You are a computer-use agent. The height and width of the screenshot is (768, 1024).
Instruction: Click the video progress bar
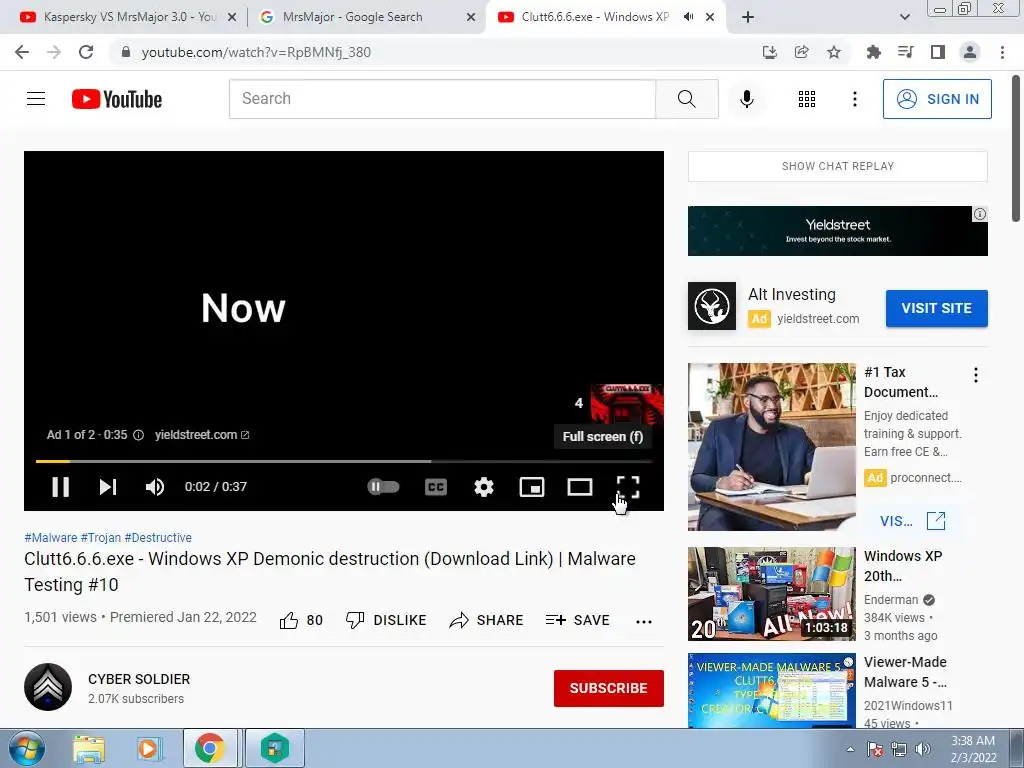pos(344,461)
